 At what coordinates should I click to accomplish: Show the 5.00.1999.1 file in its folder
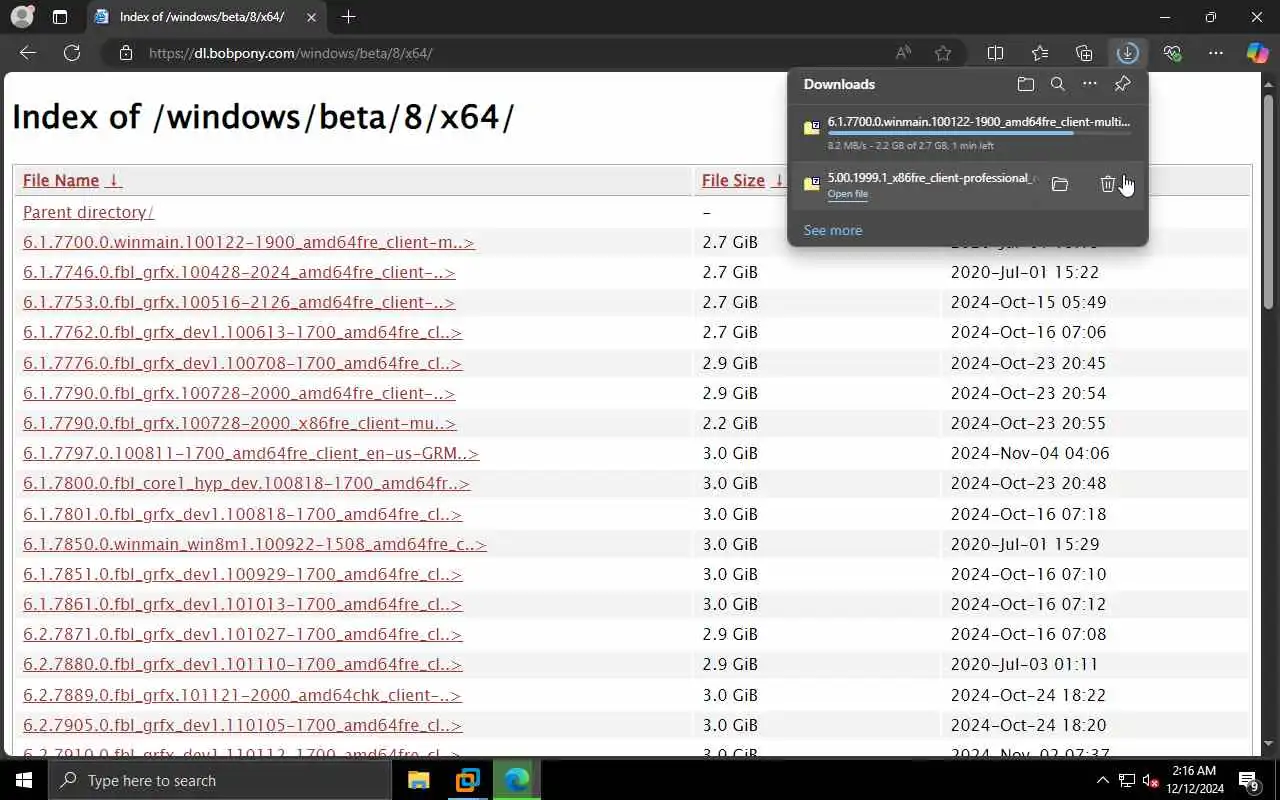click(x=1060, y=184)
